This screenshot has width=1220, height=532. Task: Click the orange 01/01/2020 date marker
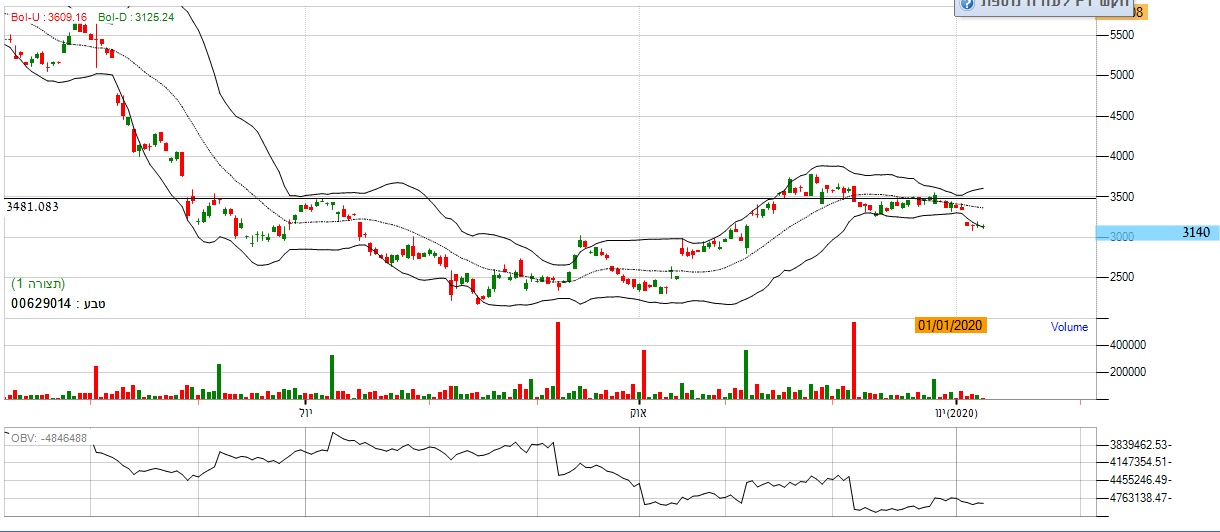coord(951,325)
